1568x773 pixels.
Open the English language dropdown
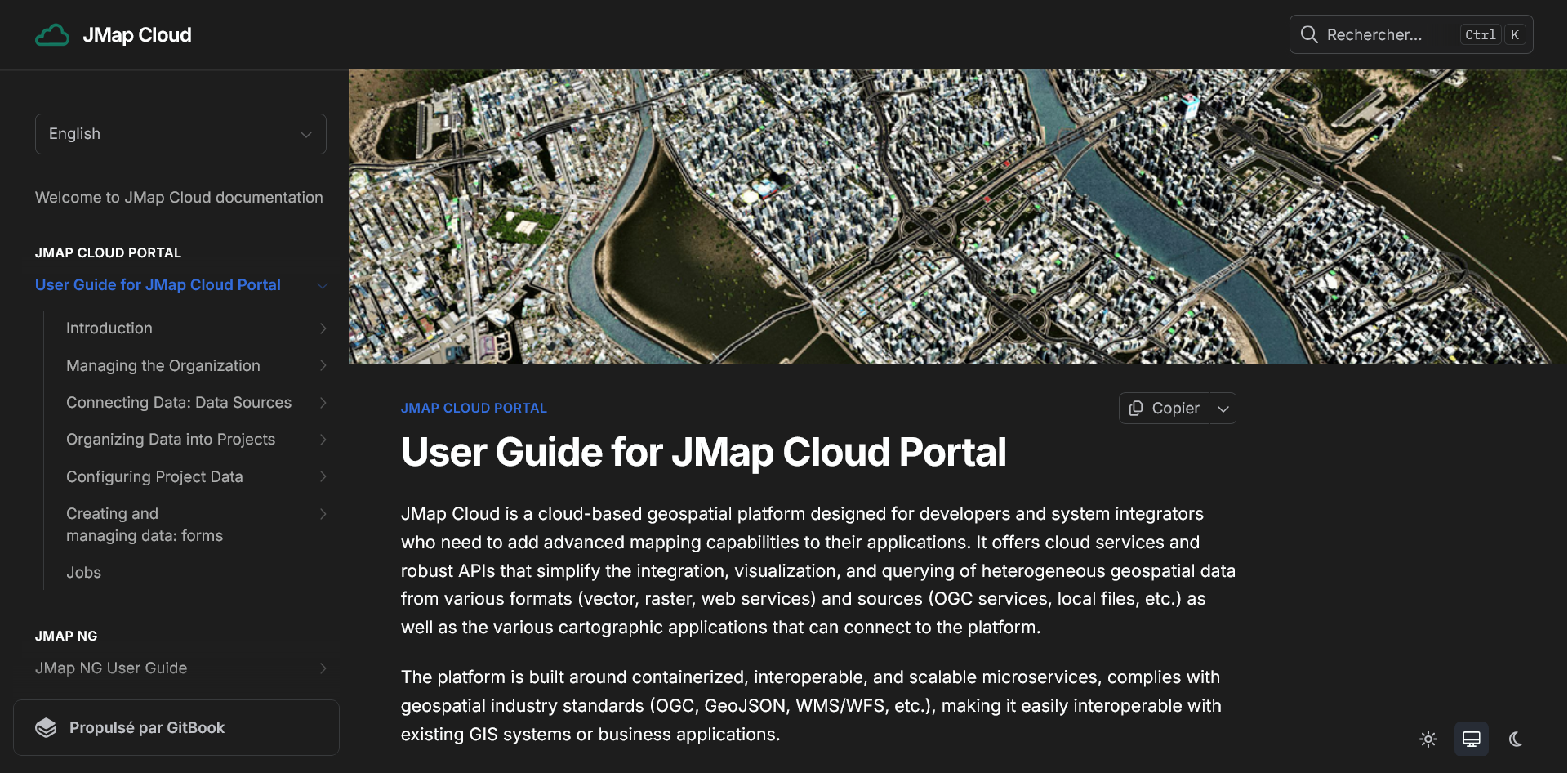pyautogui.click(x=180, y=134)
